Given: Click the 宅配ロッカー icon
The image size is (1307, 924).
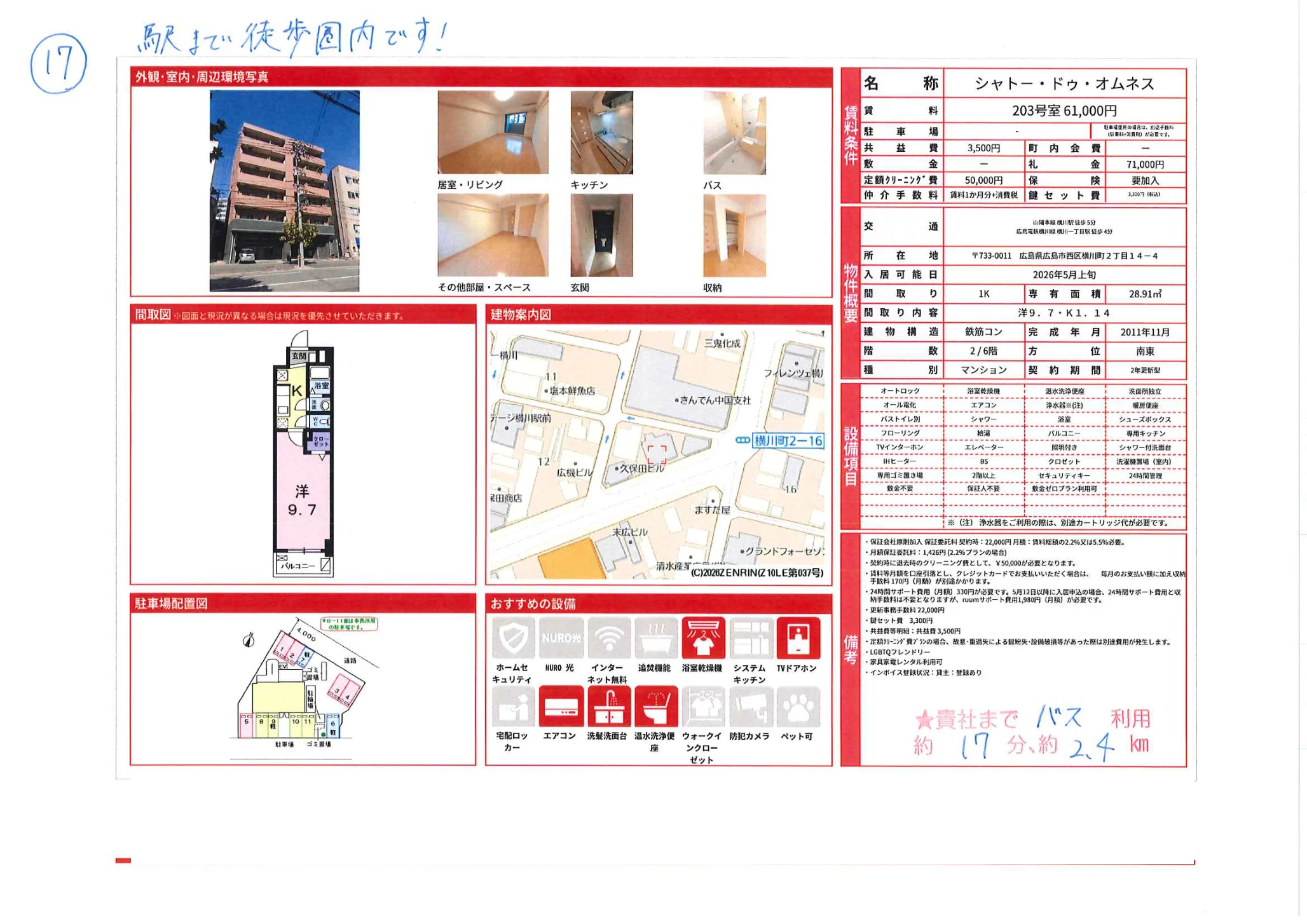Looking at the screenshot, I should click(x=513, y=706).
